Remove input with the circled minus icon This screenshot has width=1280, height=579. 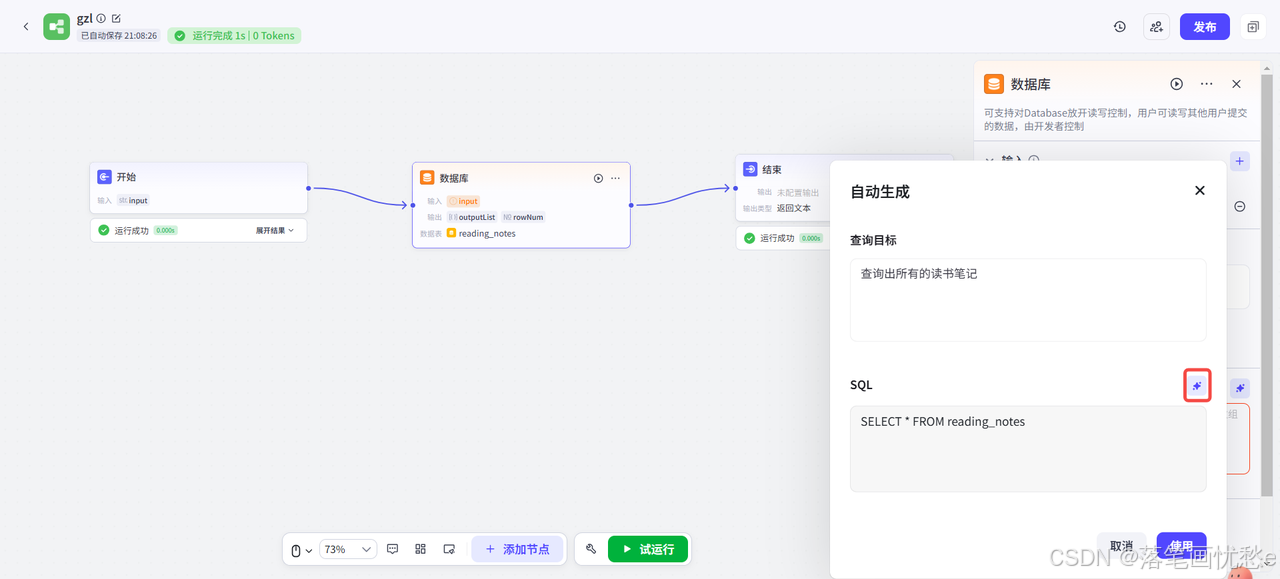coord(1240,206)
